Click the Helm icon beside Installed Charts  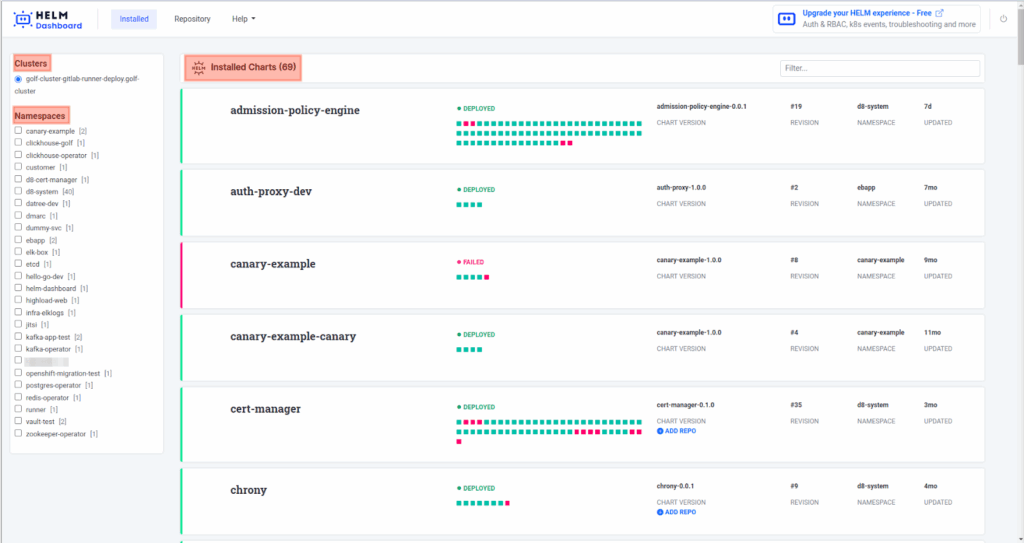click(198, 67)
